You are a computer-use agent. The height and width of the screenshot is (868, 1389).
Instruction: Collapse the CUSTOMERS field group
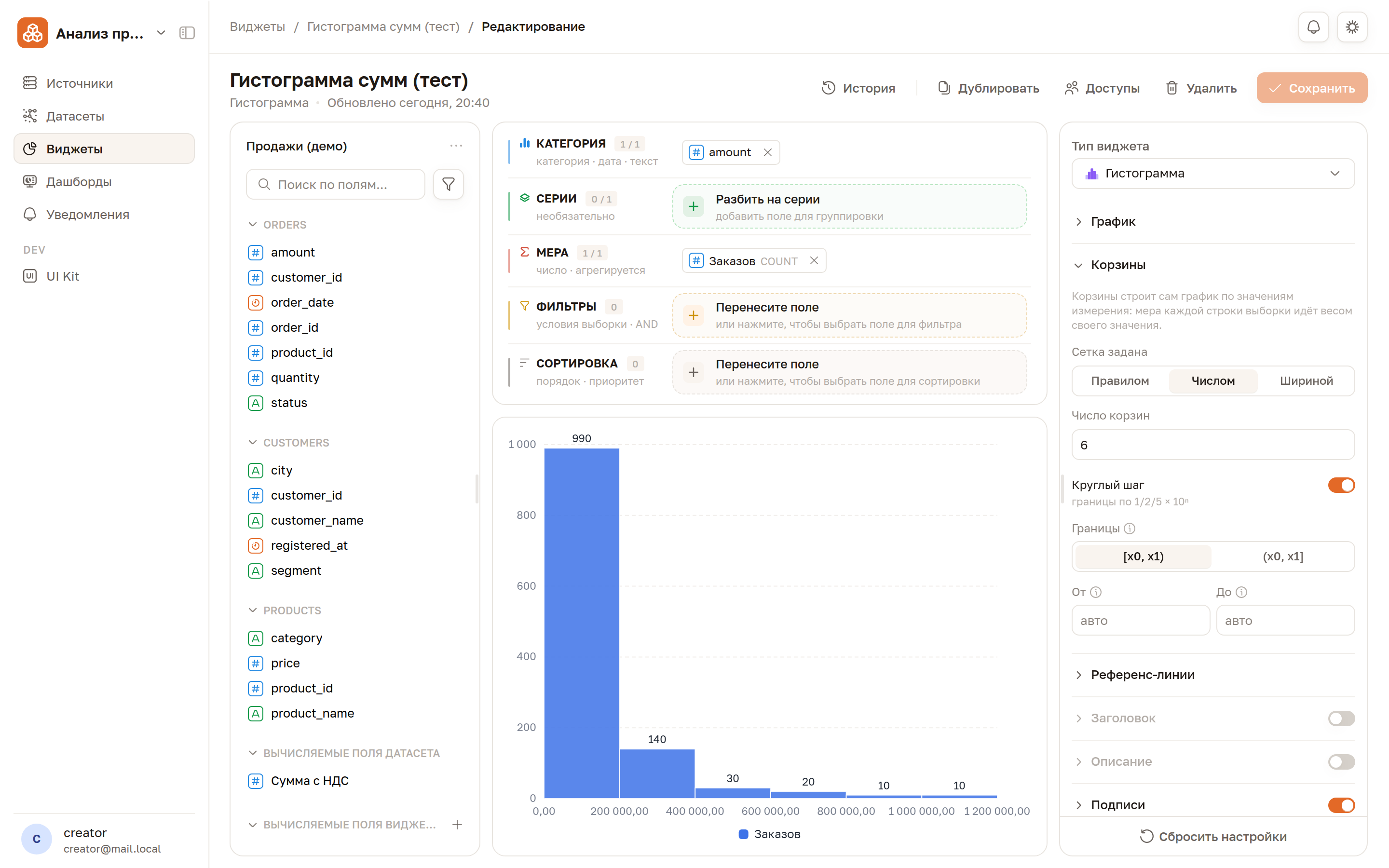(289, 443)
